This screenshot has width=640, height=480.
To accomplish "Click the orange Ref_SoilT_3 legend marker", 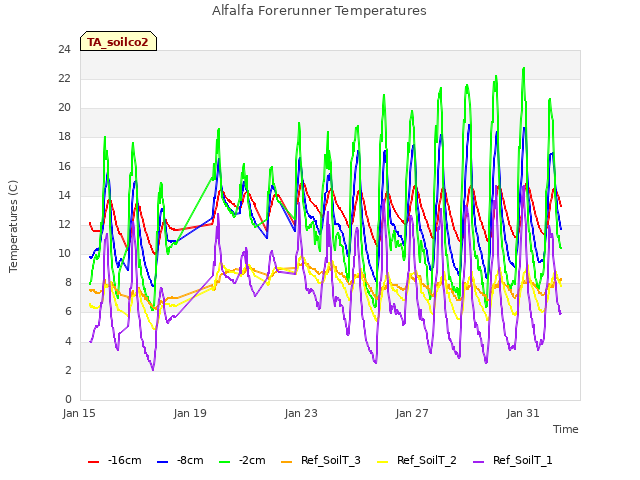I will click(287, 462).
